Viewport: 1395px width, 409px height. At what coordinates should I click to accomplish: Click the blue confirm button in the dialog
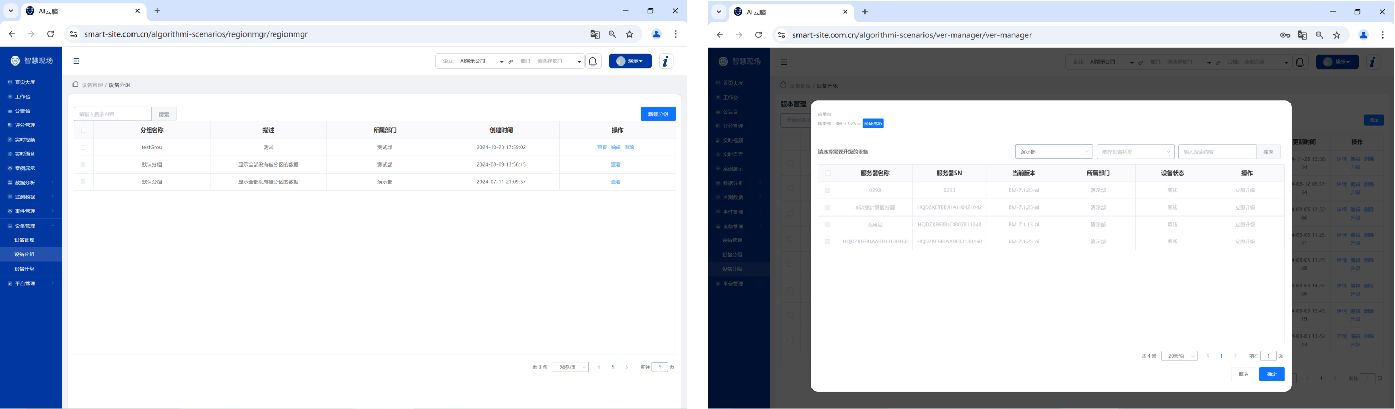pyautogui.click(x=1271, y=374)
